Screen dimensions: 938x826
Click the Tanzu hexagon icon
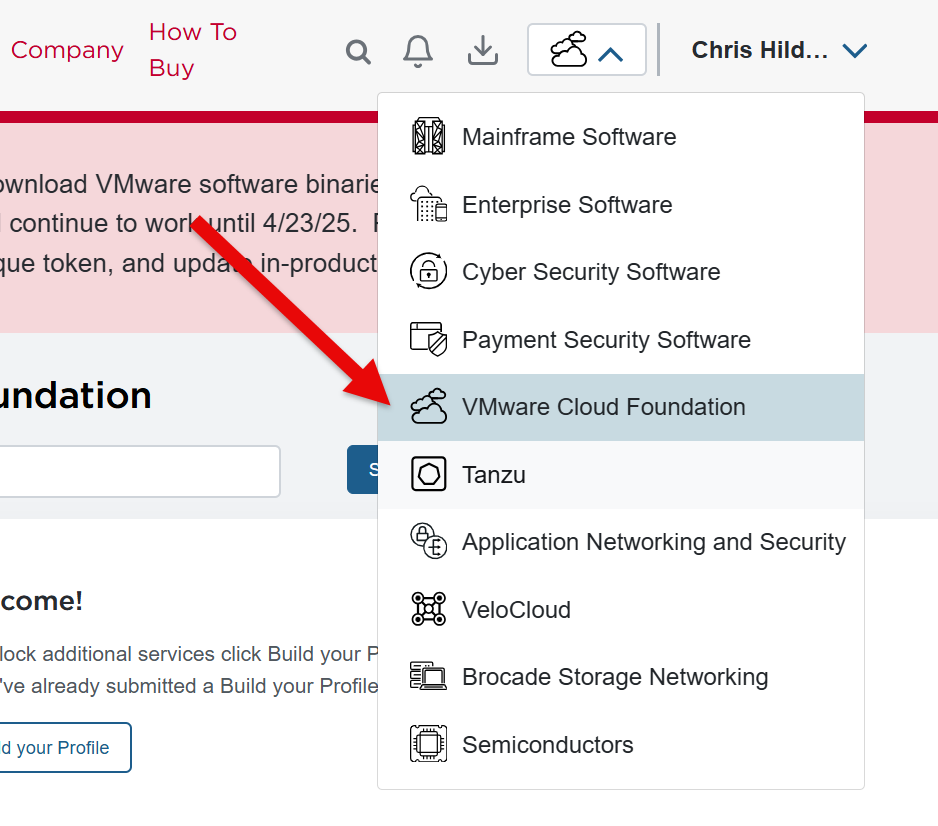pos(429,474)
